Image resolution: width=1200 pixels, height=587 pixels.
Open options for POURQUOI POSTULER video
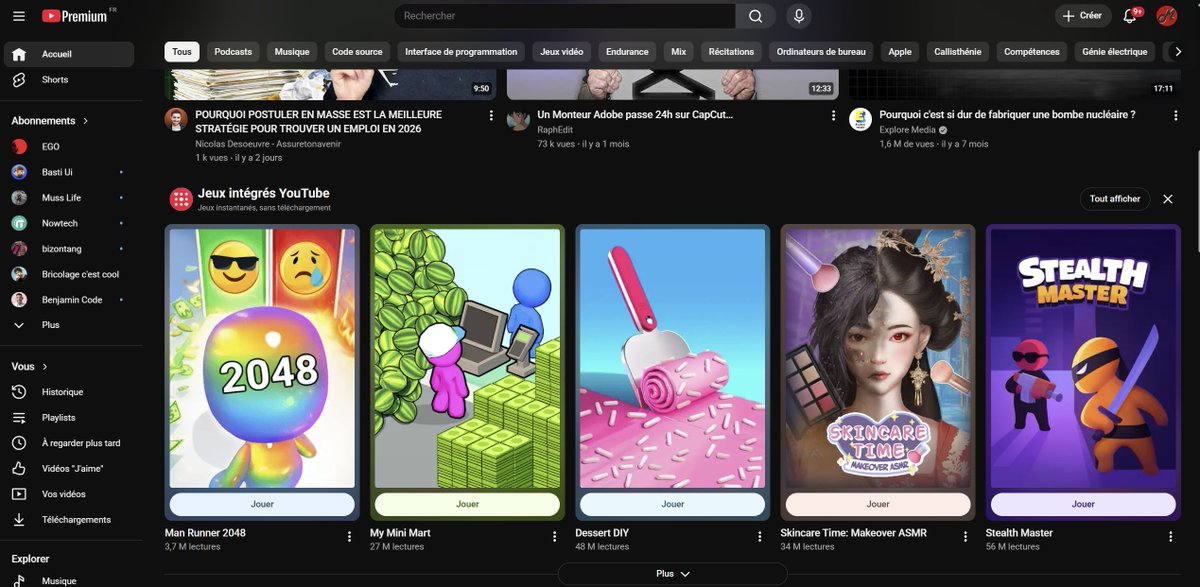[x=491, y=116]
